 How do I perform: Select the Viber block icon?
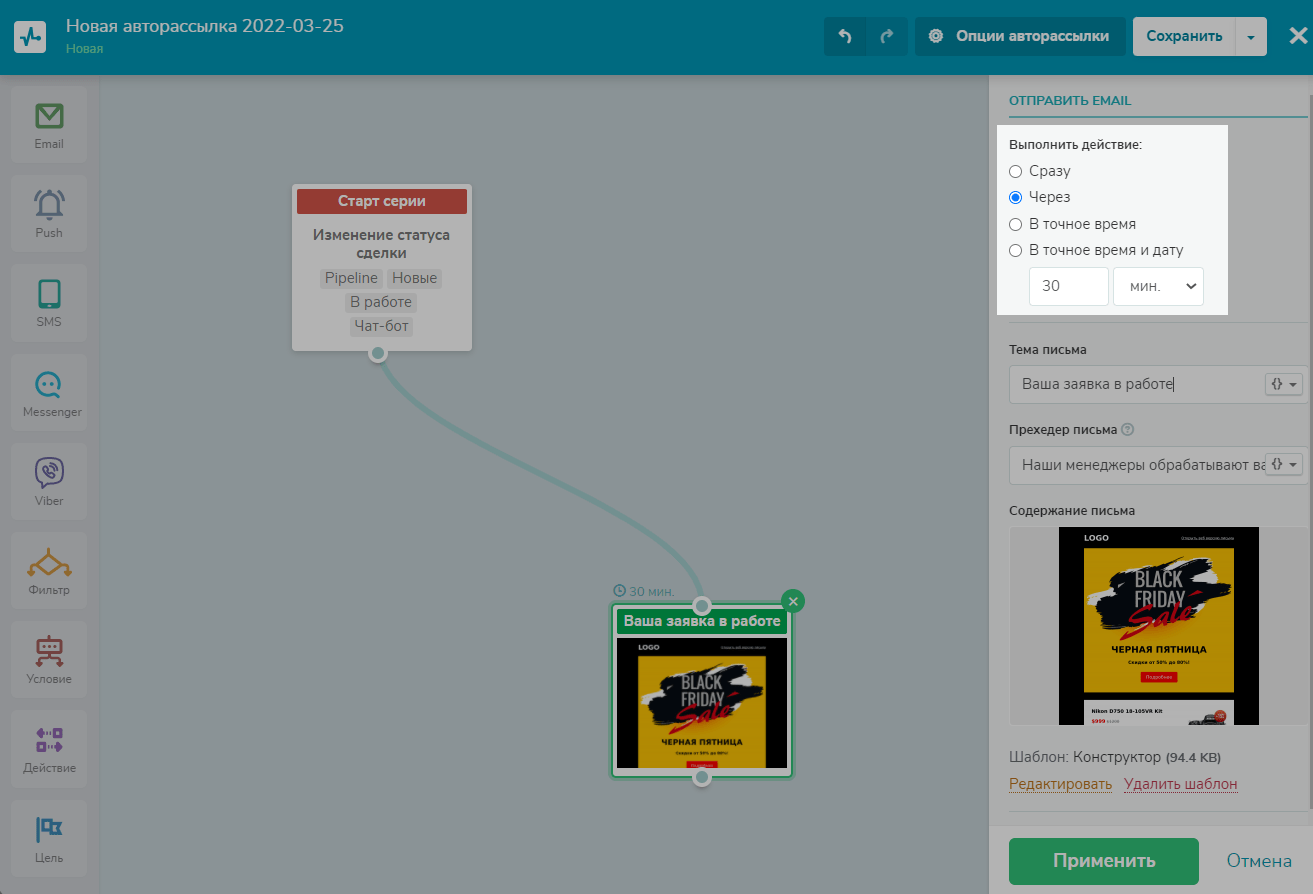(49, 480)
